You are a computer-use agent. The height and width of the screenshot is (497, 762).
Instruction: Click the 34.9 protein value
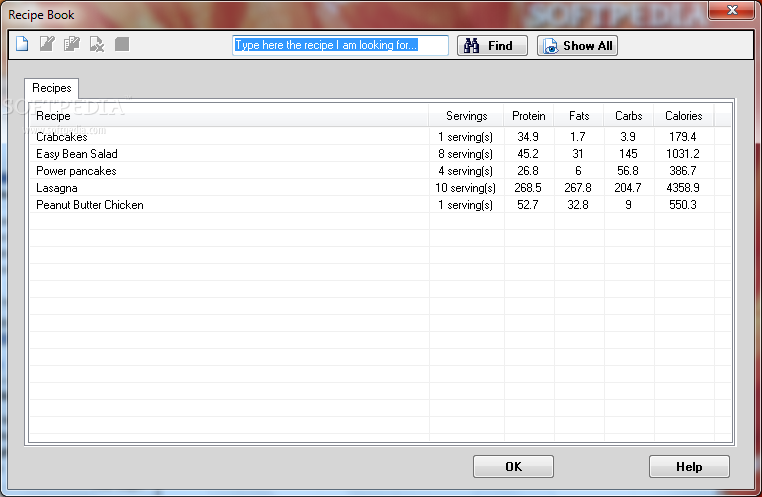528,137
